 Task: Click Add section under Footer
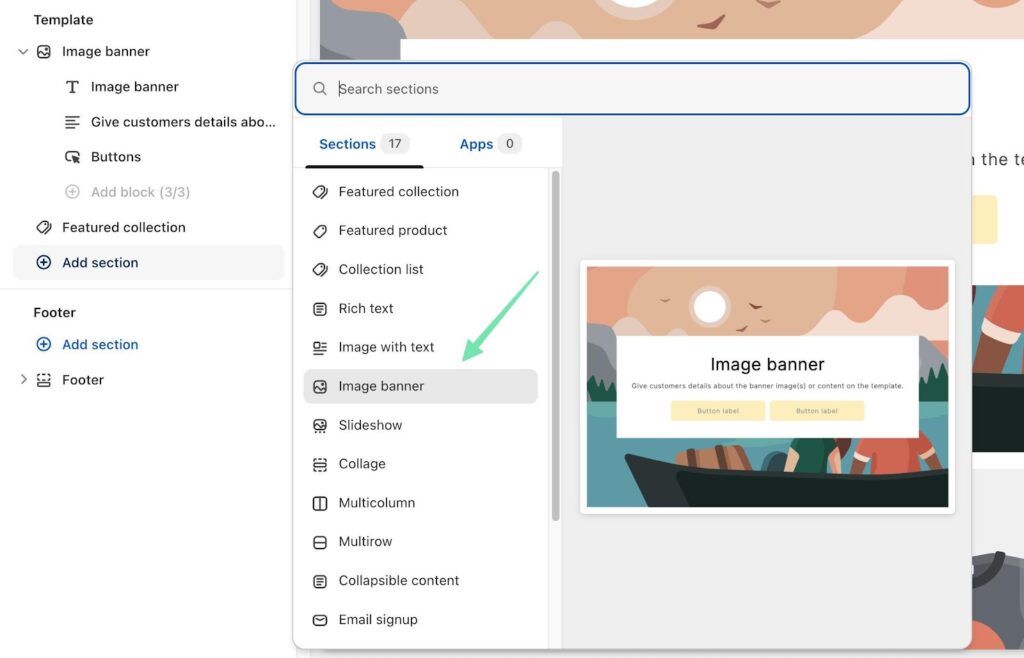click(x=100, y=345)
